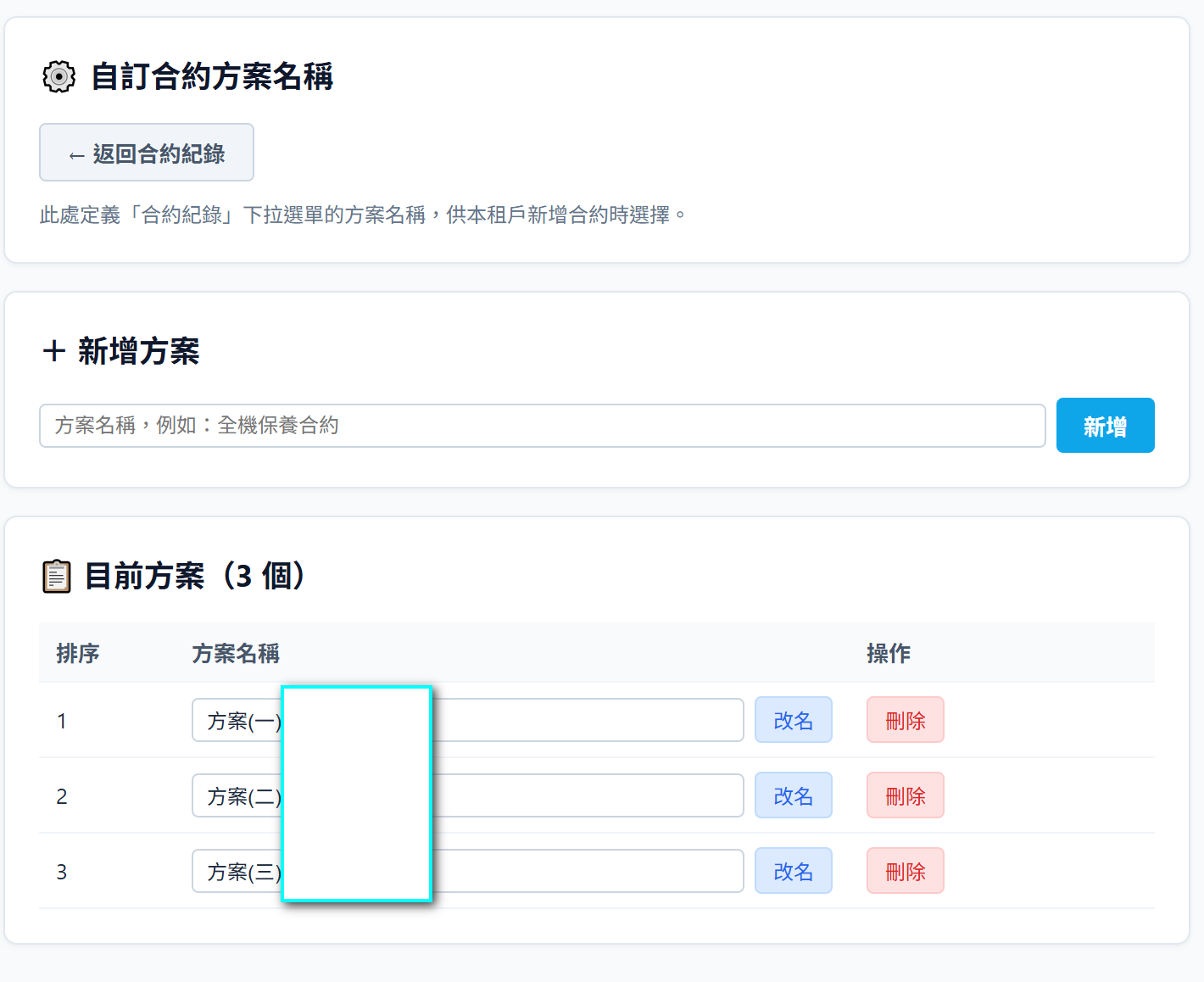Viewport: 1204px width, 982px height.
Task: Click the 操作 column header
Action: pyautogui.click(x=889, y=653)
